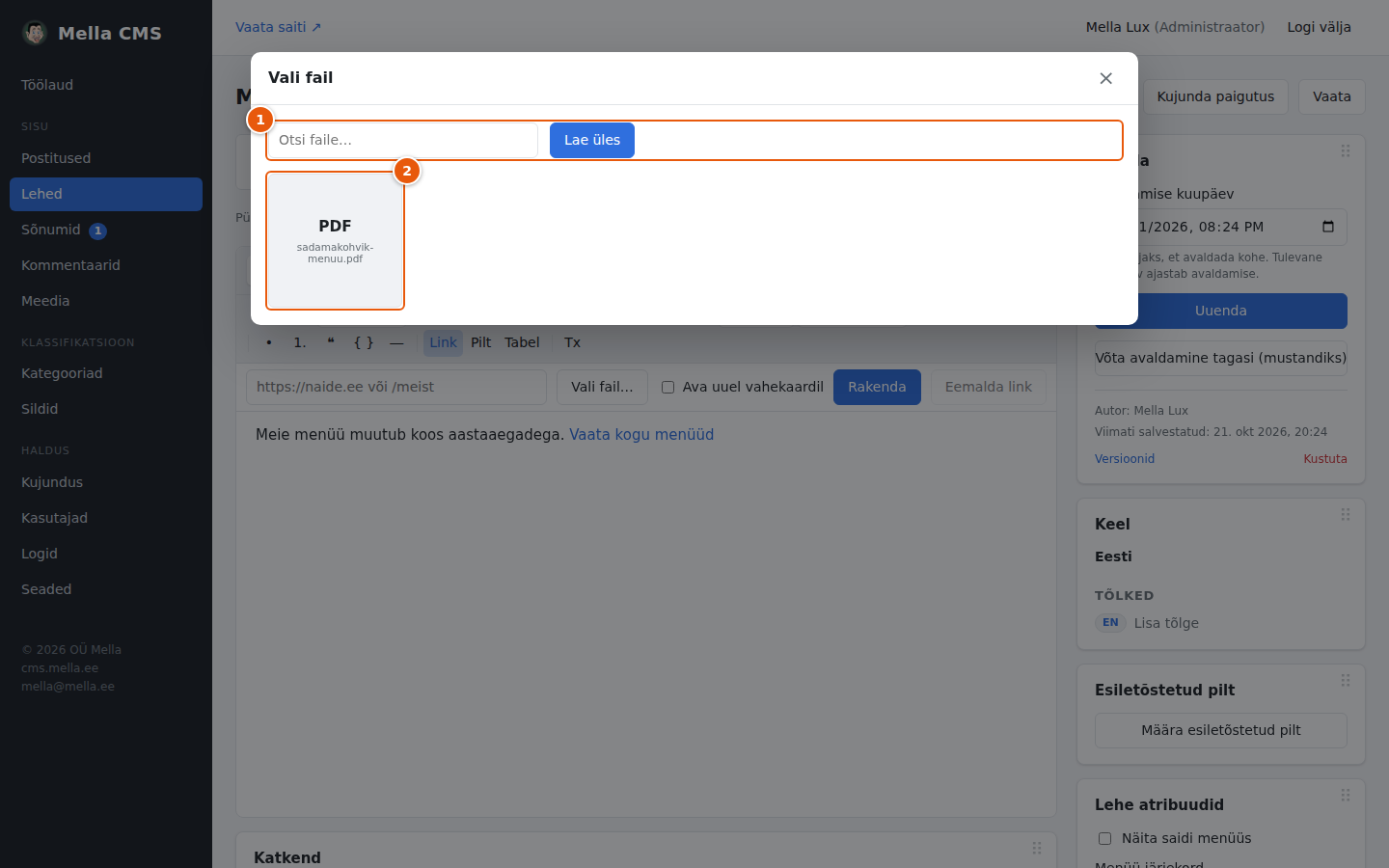Viewport: 1389px width, 868px height.
Task: Click the Eemalda link button
Action: tap(989, 387)
